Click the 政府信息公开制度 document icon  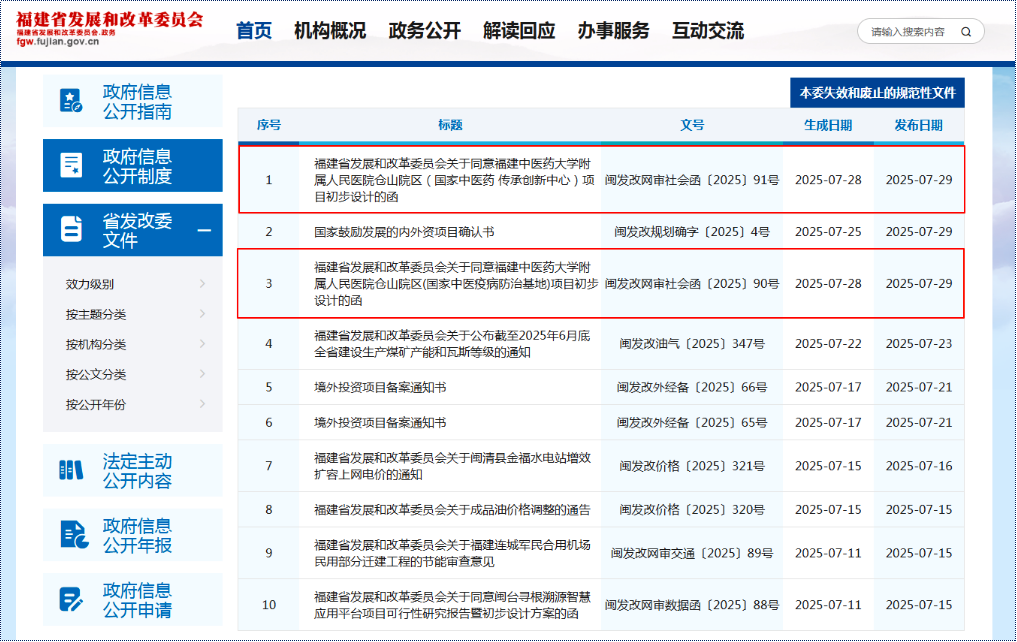(72, 165)
